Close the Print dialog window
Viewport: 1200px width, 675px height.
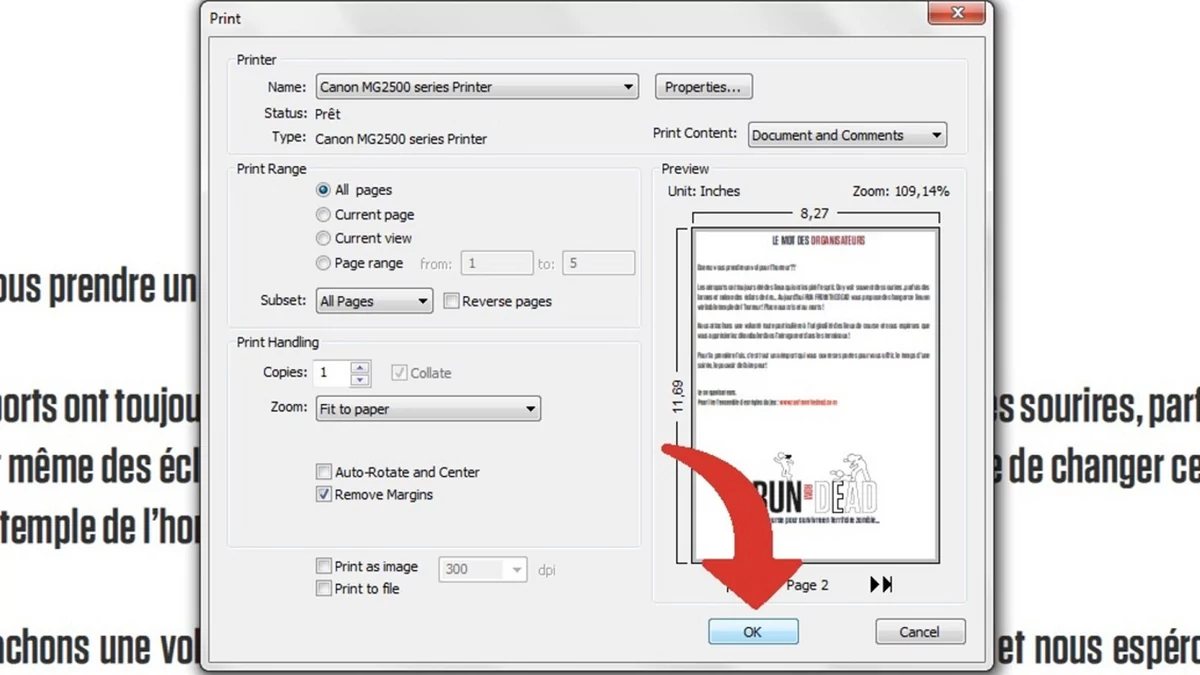(x=958, y=13)
